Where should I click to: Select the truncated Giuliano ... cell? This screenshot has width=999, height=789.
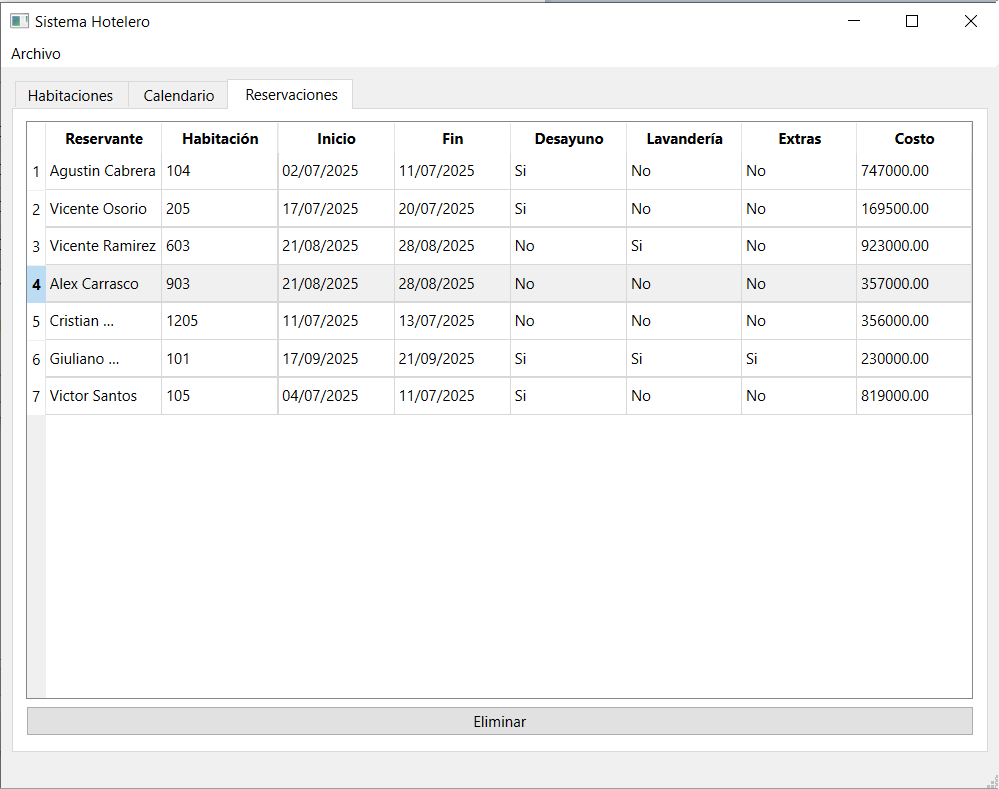coord(103,359)
